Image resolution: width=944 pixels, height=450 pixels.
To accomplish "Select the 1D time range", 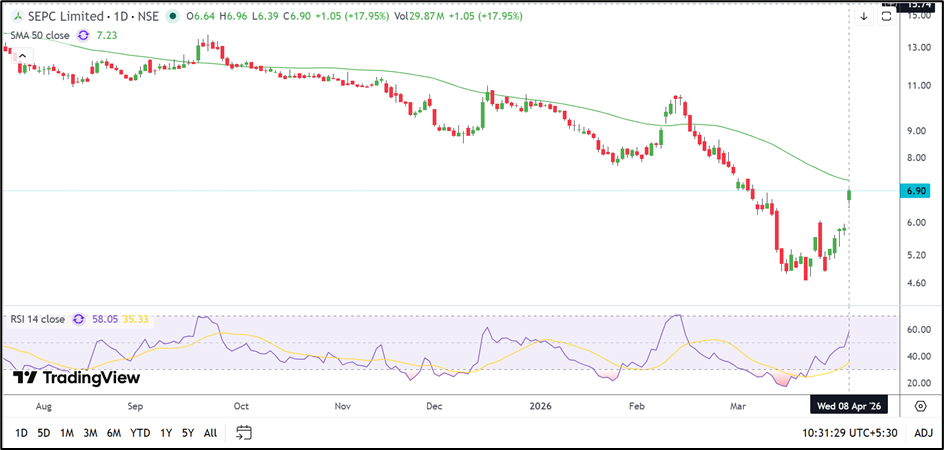I will 21,432.
